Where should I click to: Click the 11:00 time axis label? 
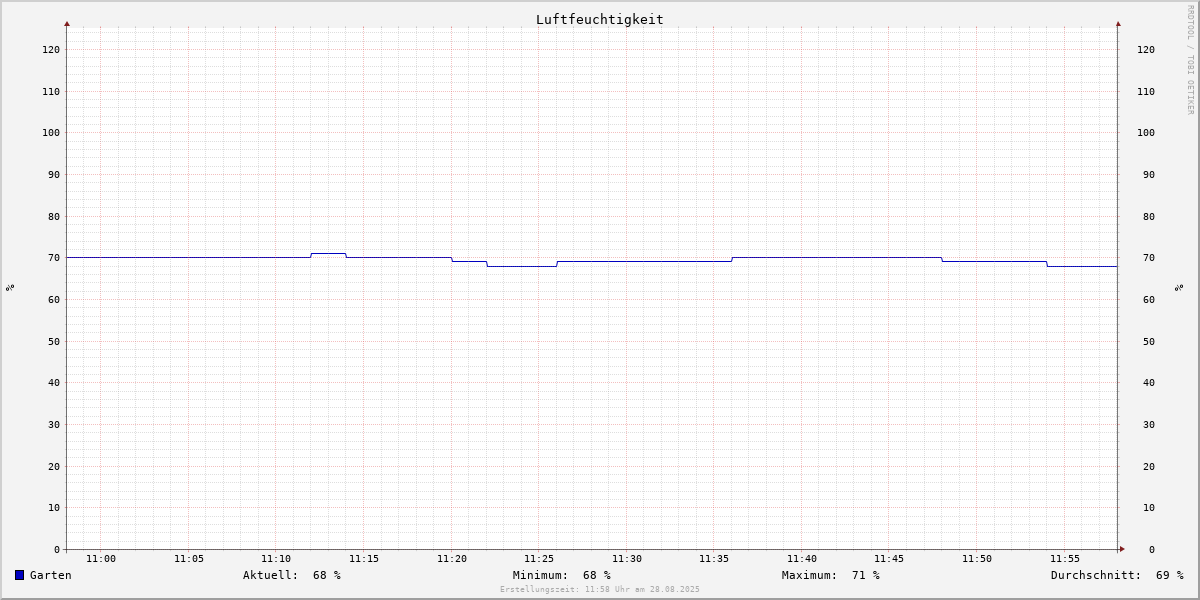pyautogui.click(x=101, y=559)
